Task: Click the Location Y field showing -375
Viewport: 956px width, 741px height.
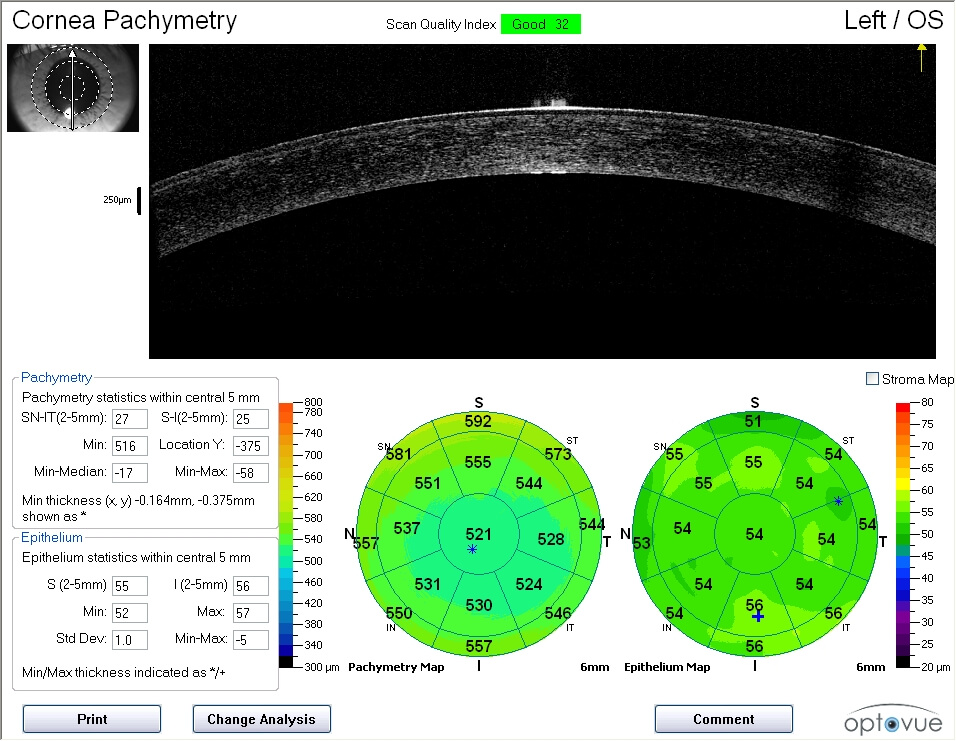Action: [x=251, y=446]
